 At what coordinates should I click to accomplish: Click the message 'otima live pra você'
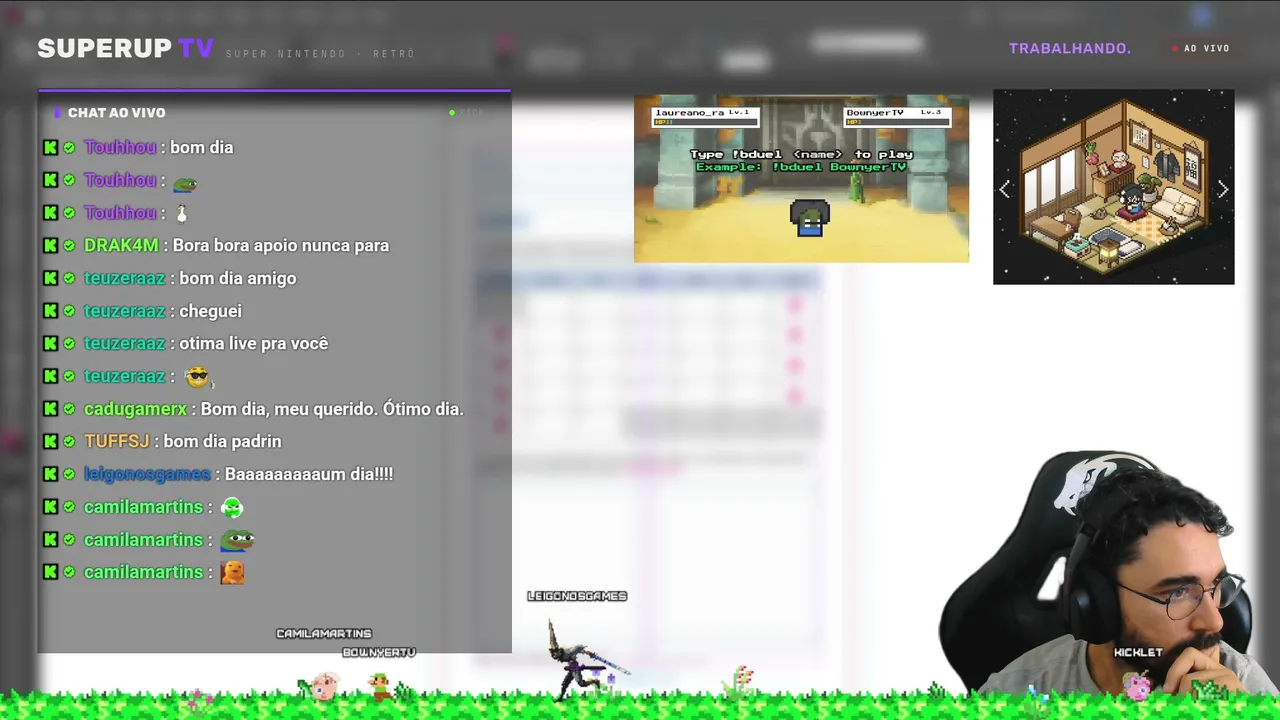254,343
